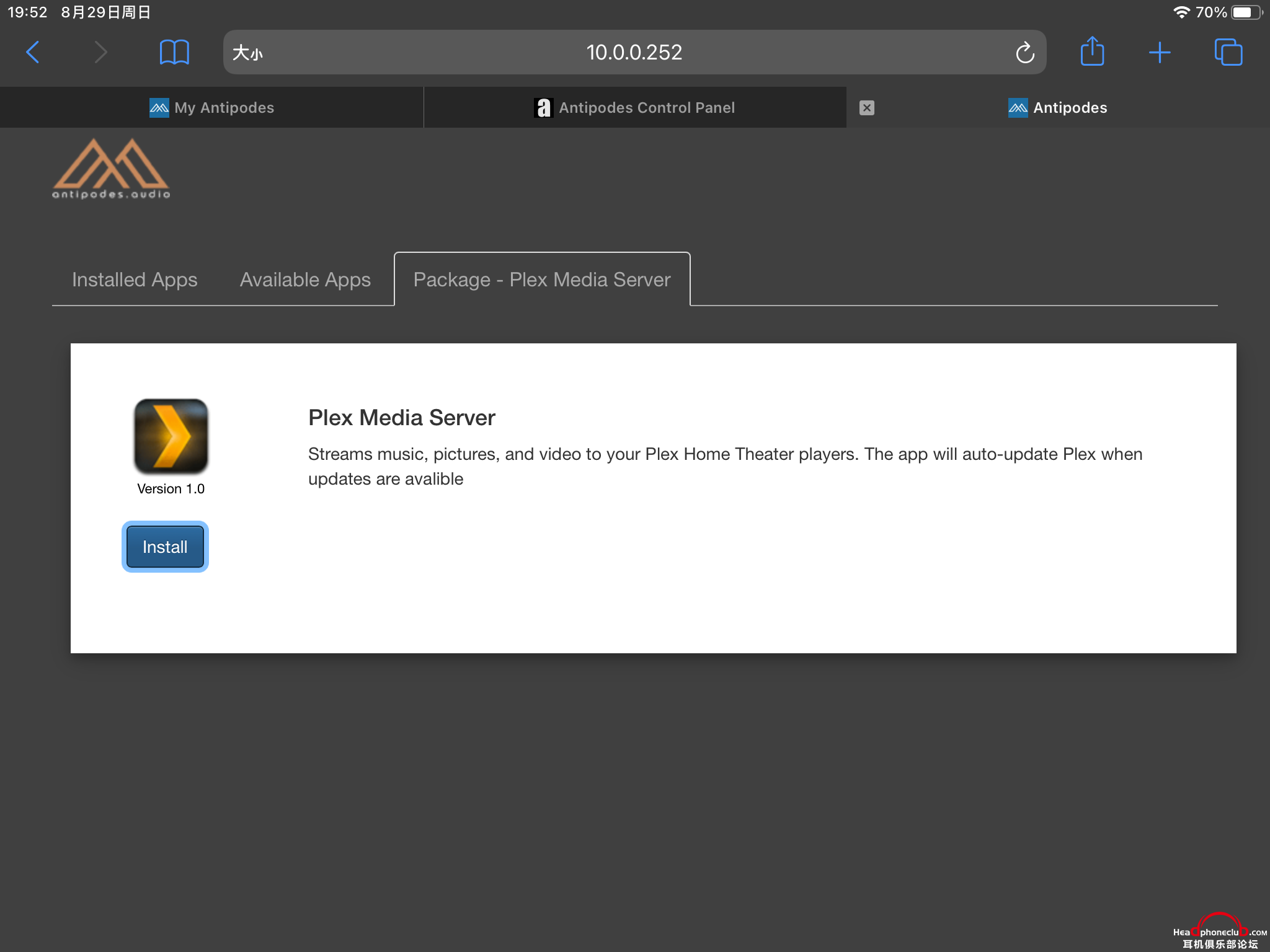1270x952 pixels.
Task: Switch to the Available Apps tab
Action: coord(304,279)
